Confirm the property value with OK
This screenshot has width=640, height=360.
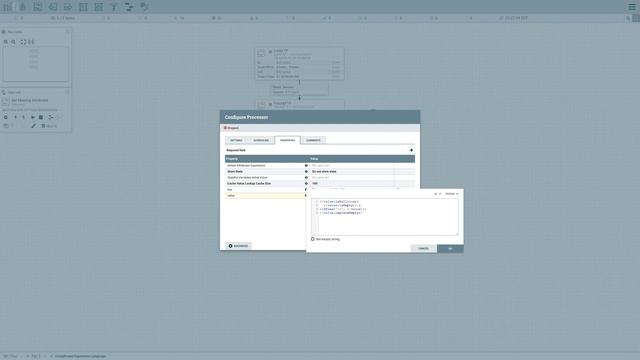pyautogui.click(x=450, y=248)
